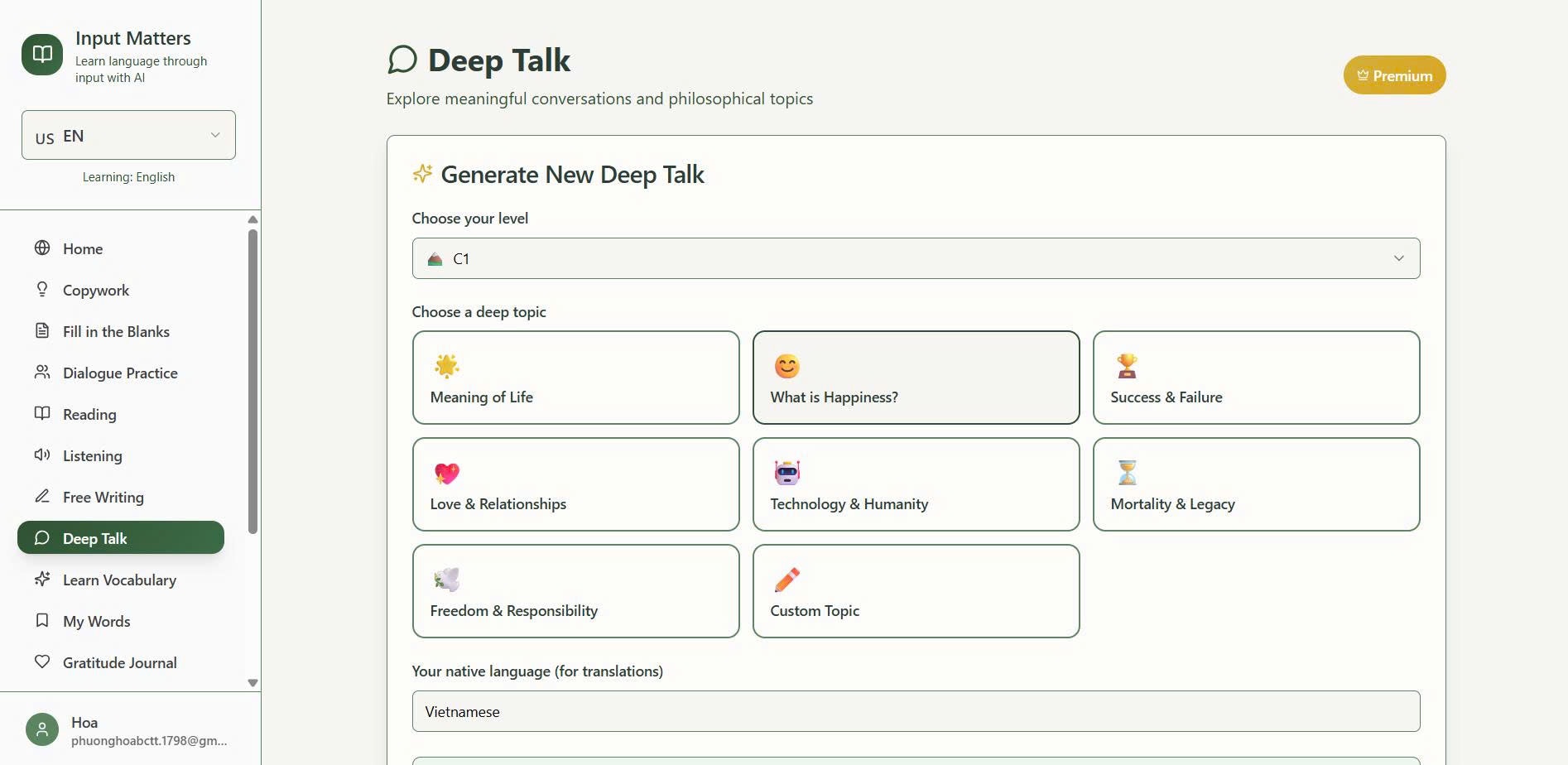Navigate to Reading section
This screenshot has height=765, width=1568.
[x=121, y=414]
